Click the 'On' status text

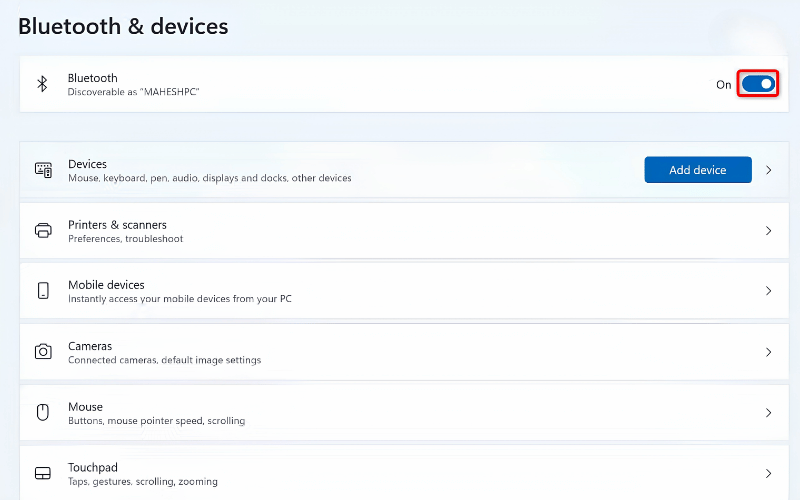click(723, 85)
